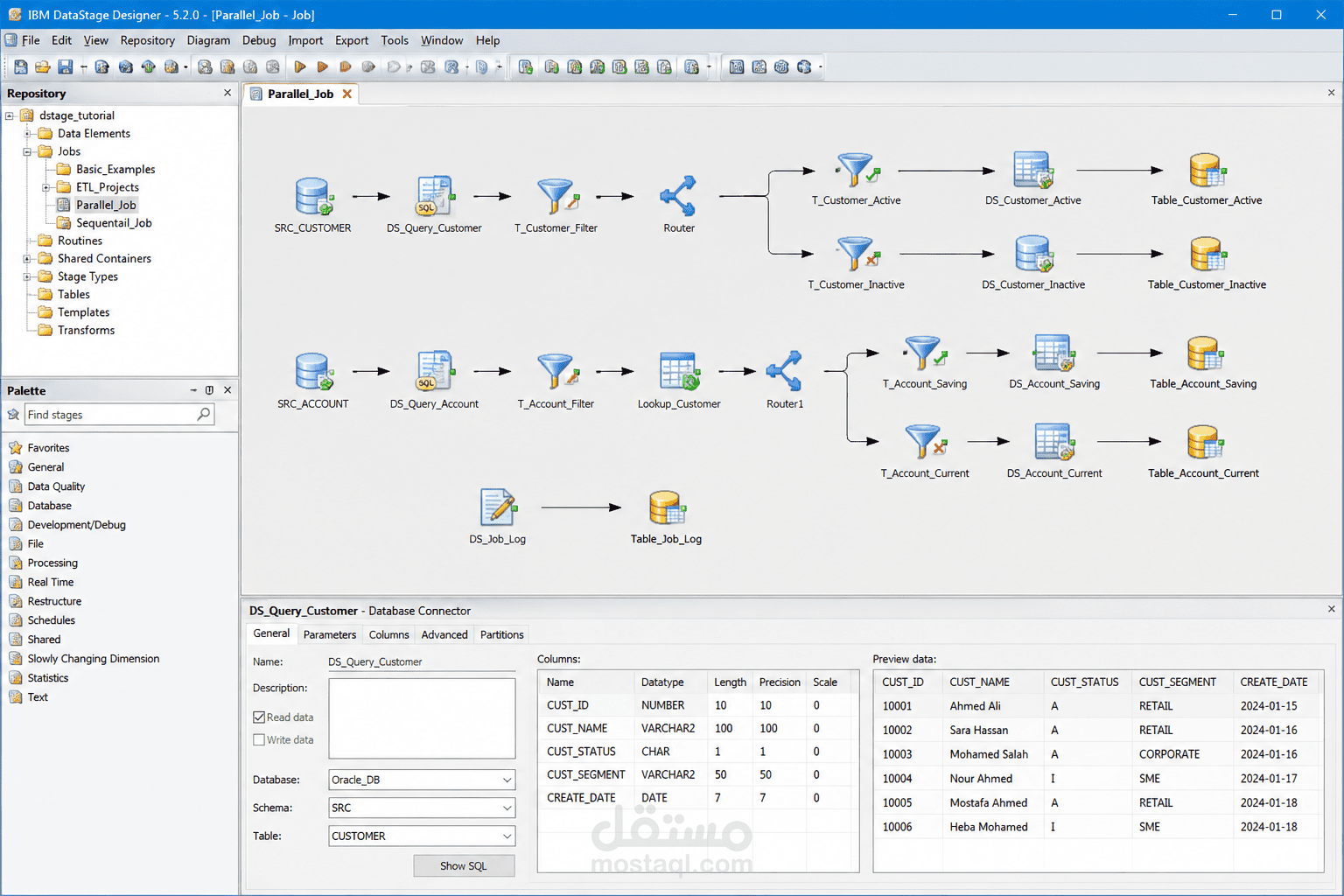1344x896 pixels.
Task: Open the Advanced tab
Action: point(444,635)
